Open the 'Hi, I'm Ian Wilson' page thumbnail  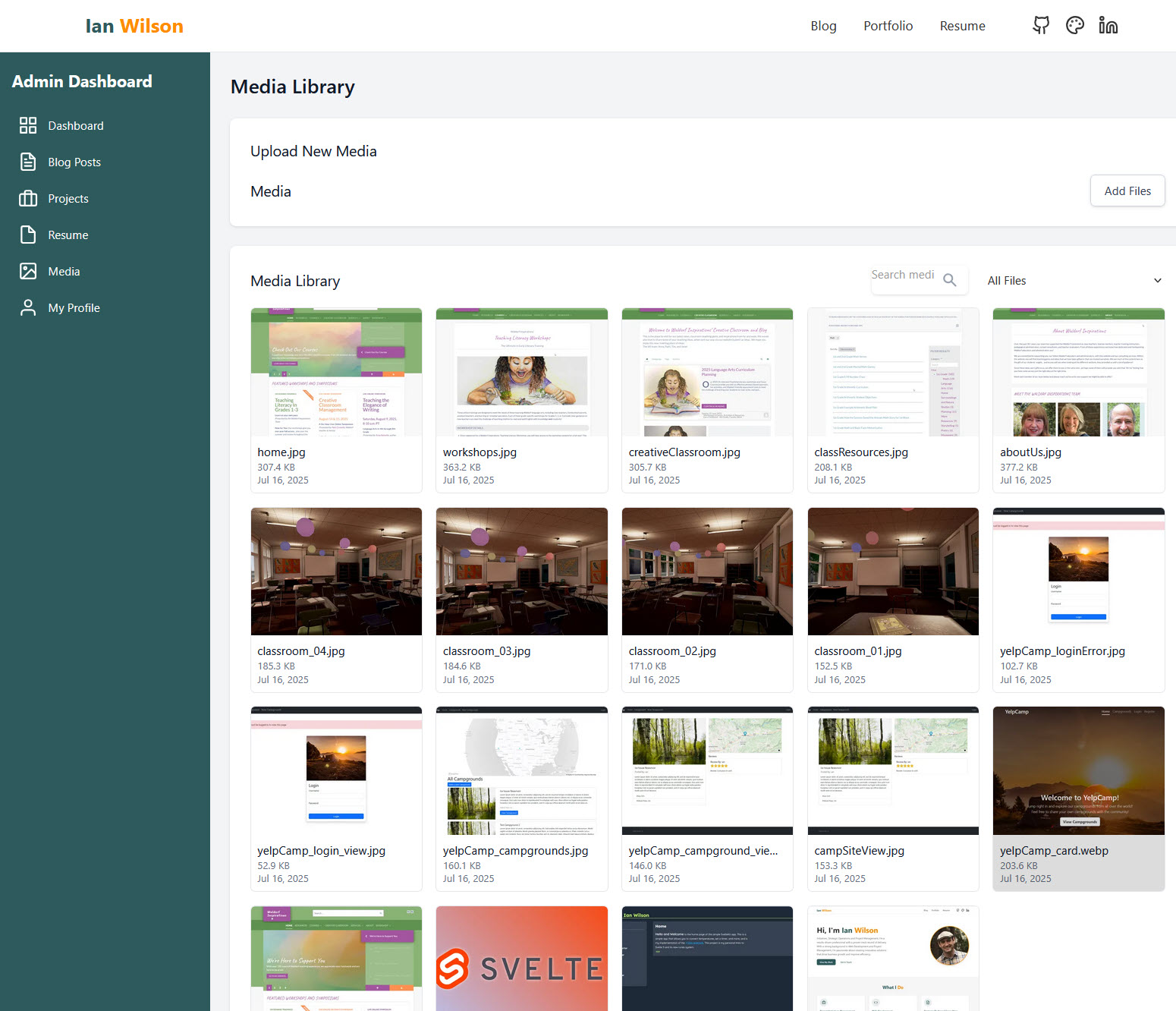(893, 959)
